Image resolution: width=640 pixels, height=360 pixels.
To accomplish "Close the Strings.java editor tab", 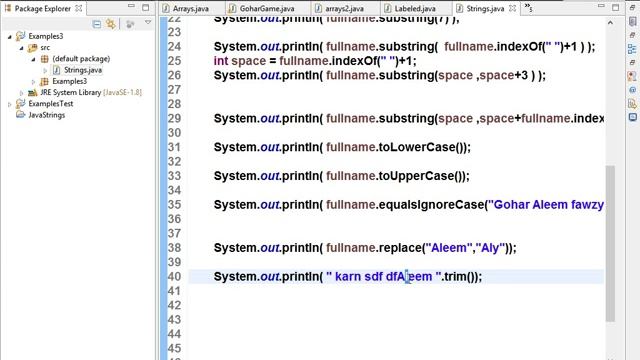I will point(513,8).
